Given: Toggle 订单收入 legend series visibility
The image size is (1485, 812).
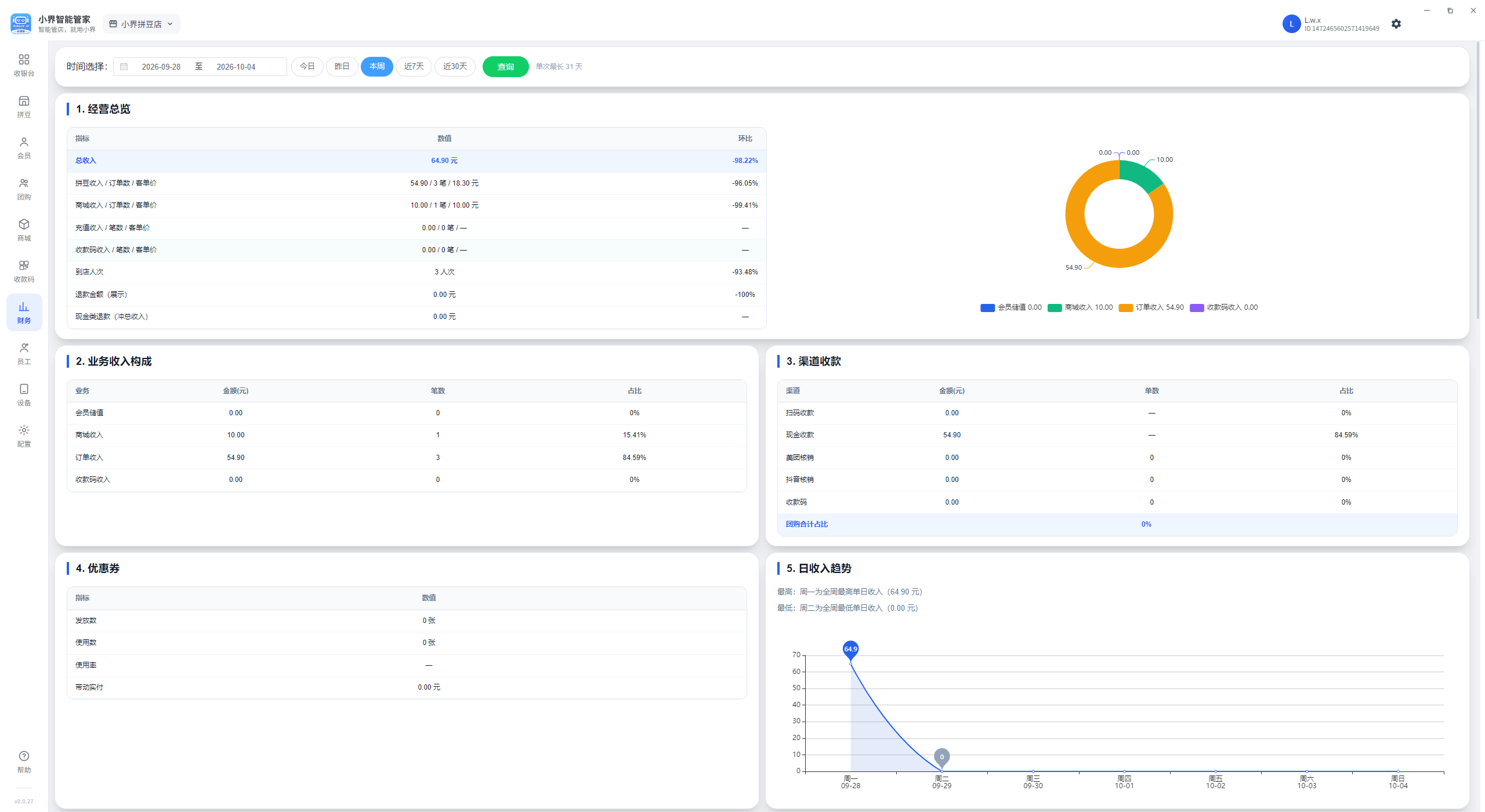Looking at the screenshot, I should (x=1151, y=307).
